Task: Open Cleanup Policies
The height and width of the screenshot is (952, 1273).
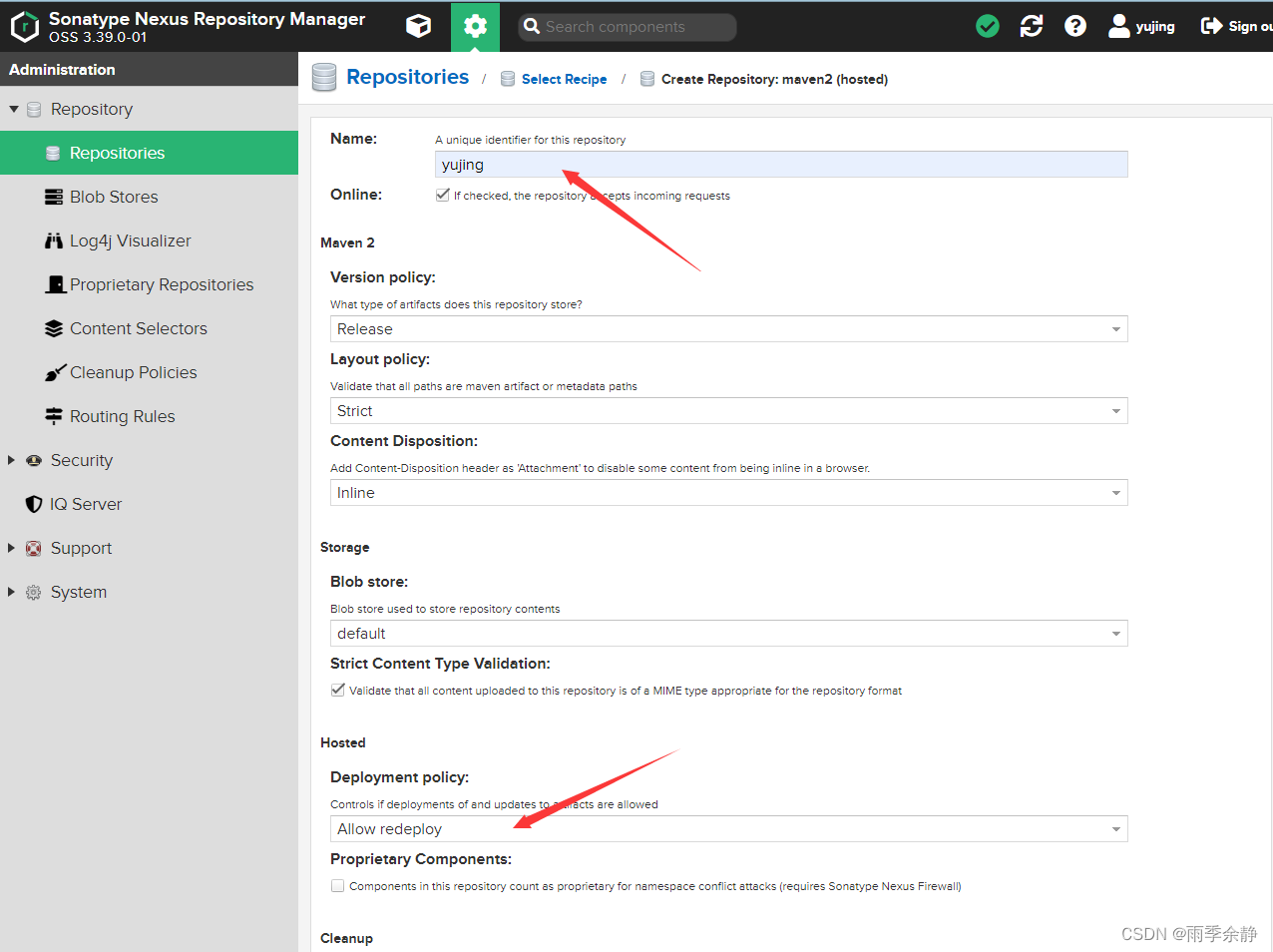Action: click(134, 372)
